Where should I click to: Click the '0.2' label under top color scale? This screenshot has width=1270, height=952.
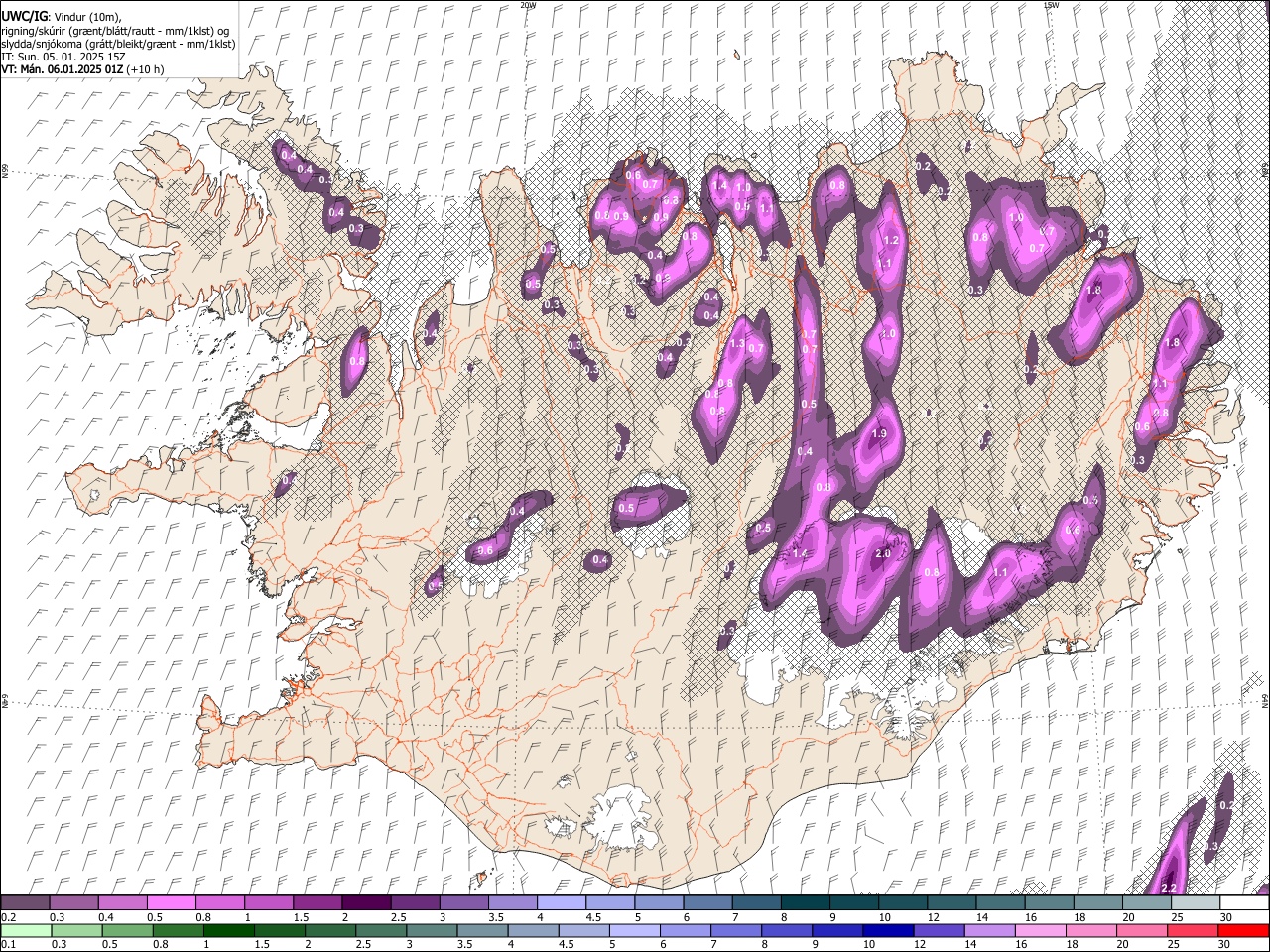(9, 917)
